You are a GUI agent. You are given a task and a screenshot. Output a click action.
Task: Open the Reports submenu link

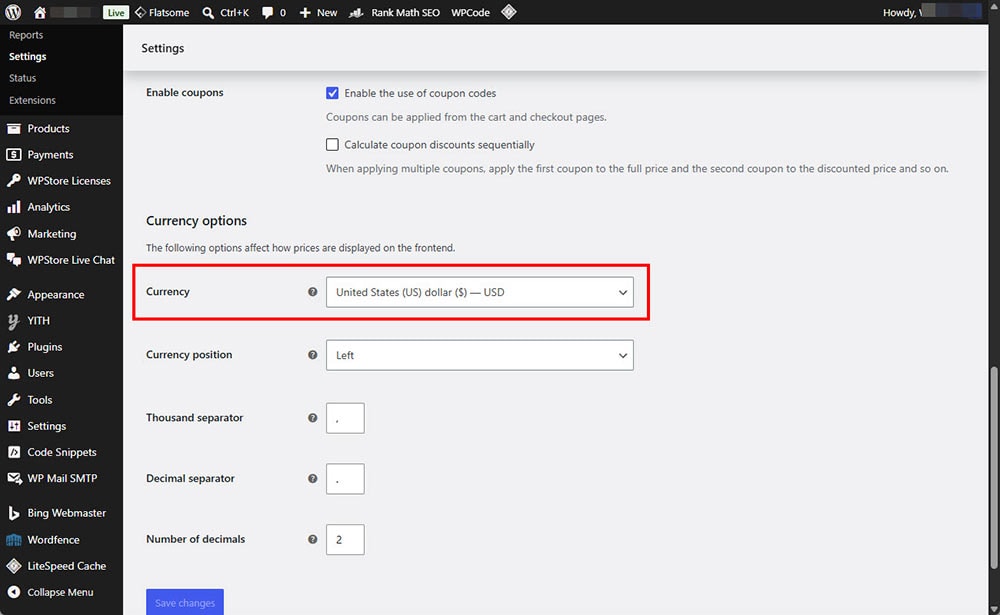(x=26, y=35)
